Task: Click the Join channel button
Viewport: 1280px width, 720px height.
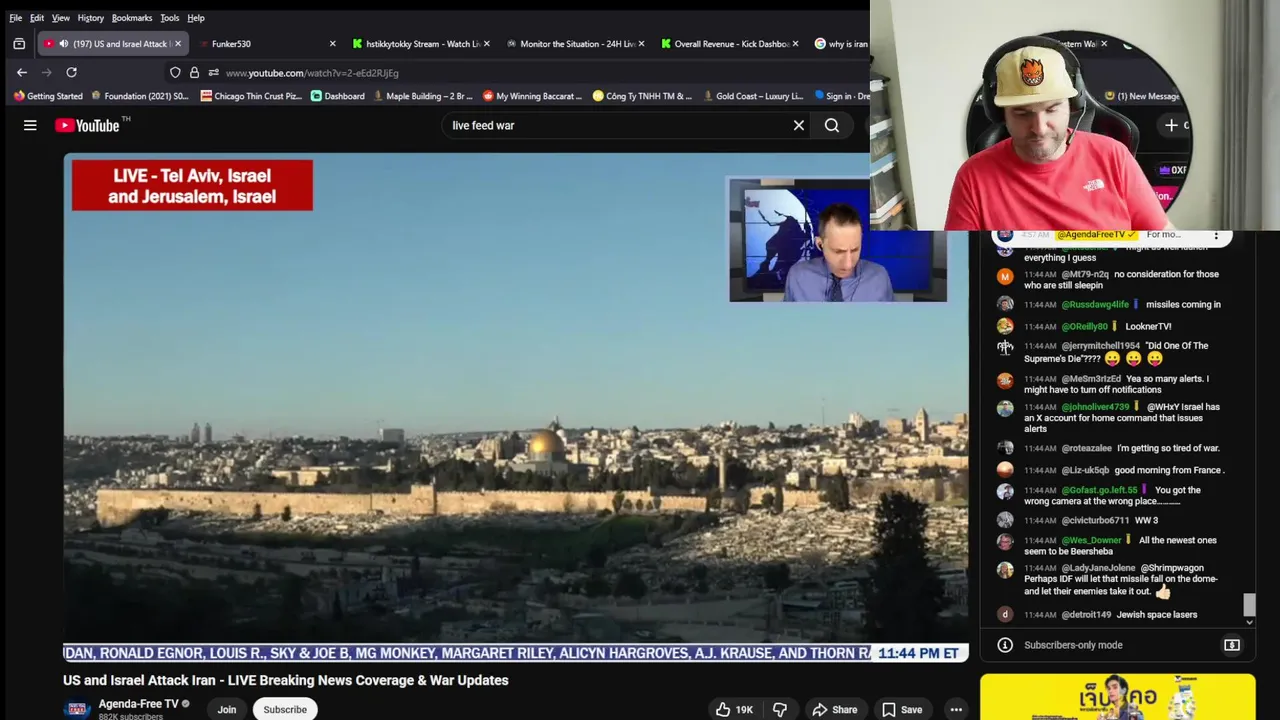Action: (x=227, y=709)
